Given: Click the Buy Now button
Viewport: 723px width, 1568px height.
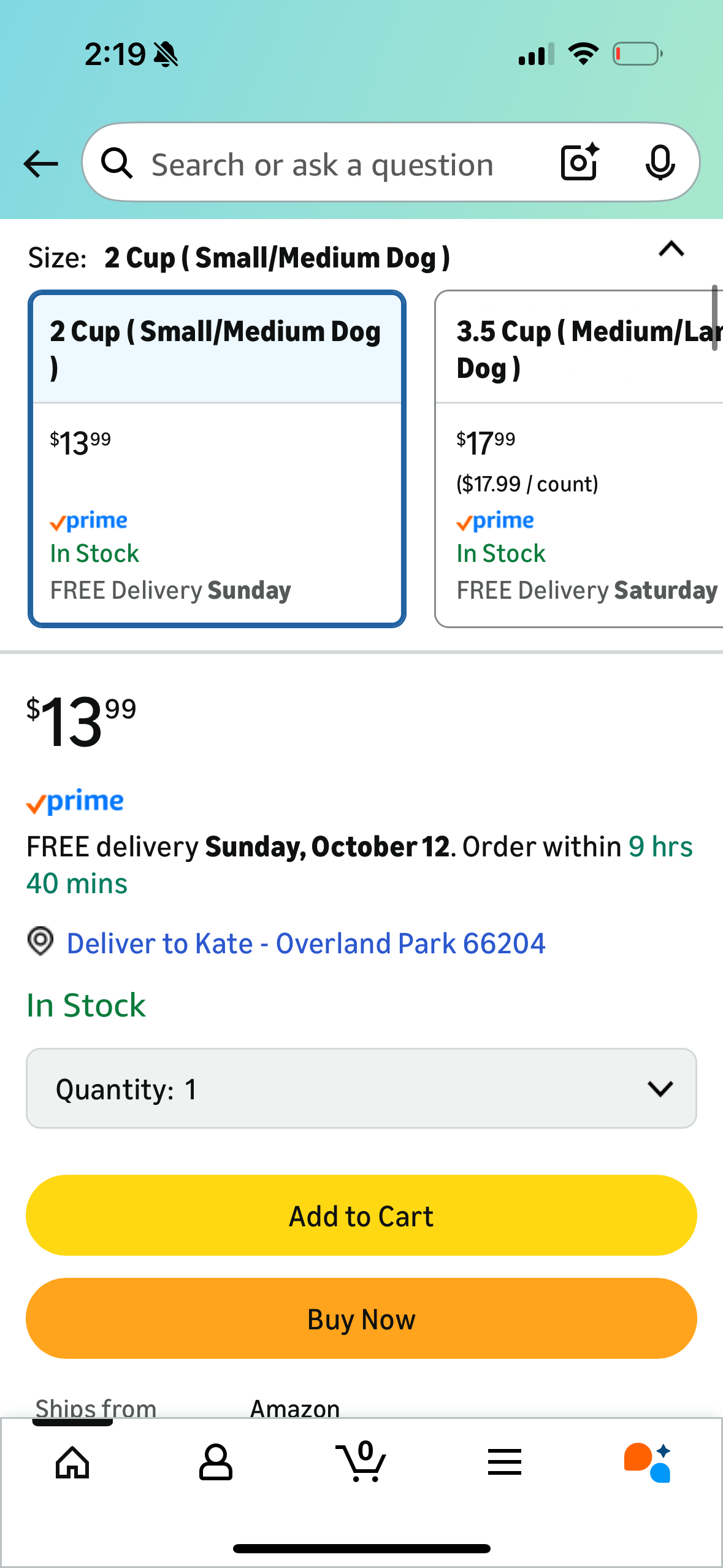Looking at the screenshot, I should click(x=361, y=1318).
